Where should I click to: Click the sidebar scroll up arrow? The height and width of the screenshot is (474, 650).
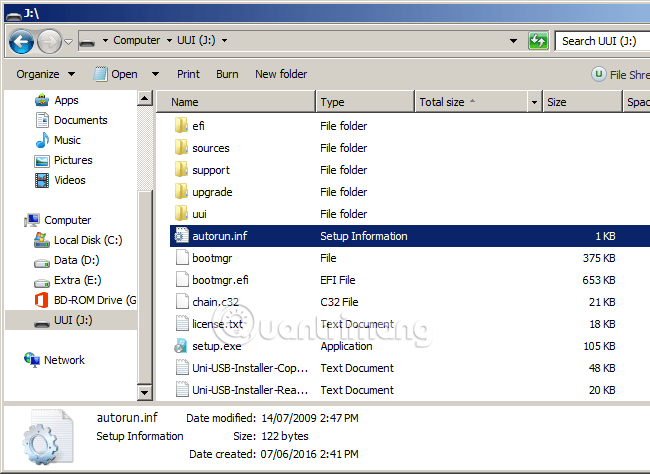[x=144, y=98]
